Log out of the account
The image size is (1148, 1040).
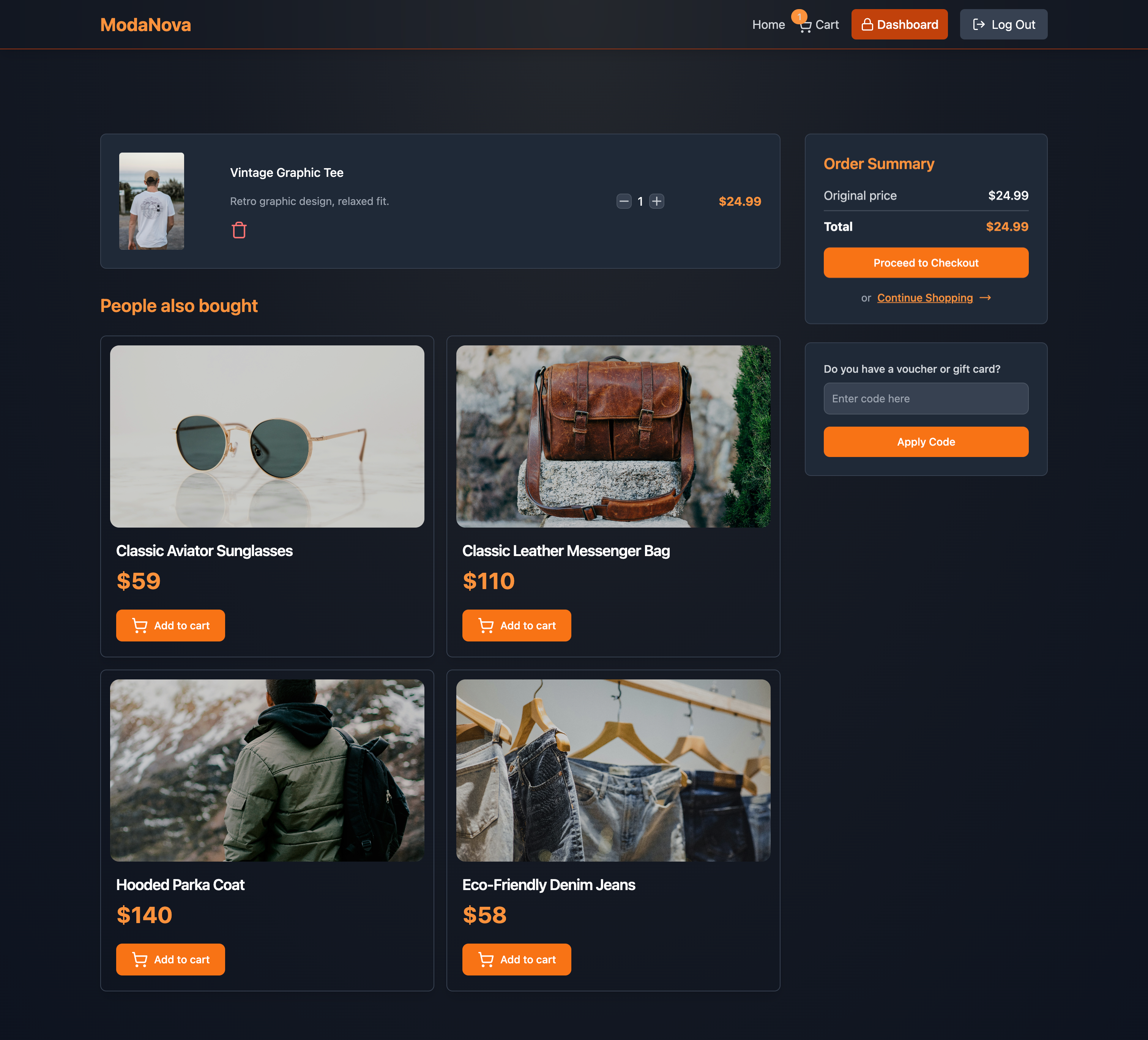tap(1003, 24)
